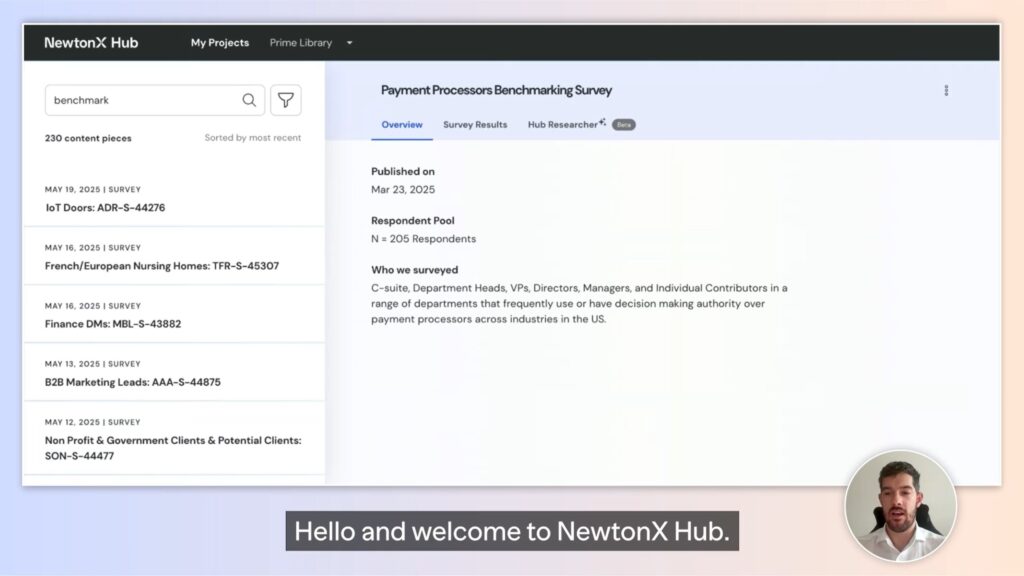The width and height of the screenshot is (1024, 576).
Task: Open B2B Marketing Leads: AAA-S-44875
Action: point(133,382)
